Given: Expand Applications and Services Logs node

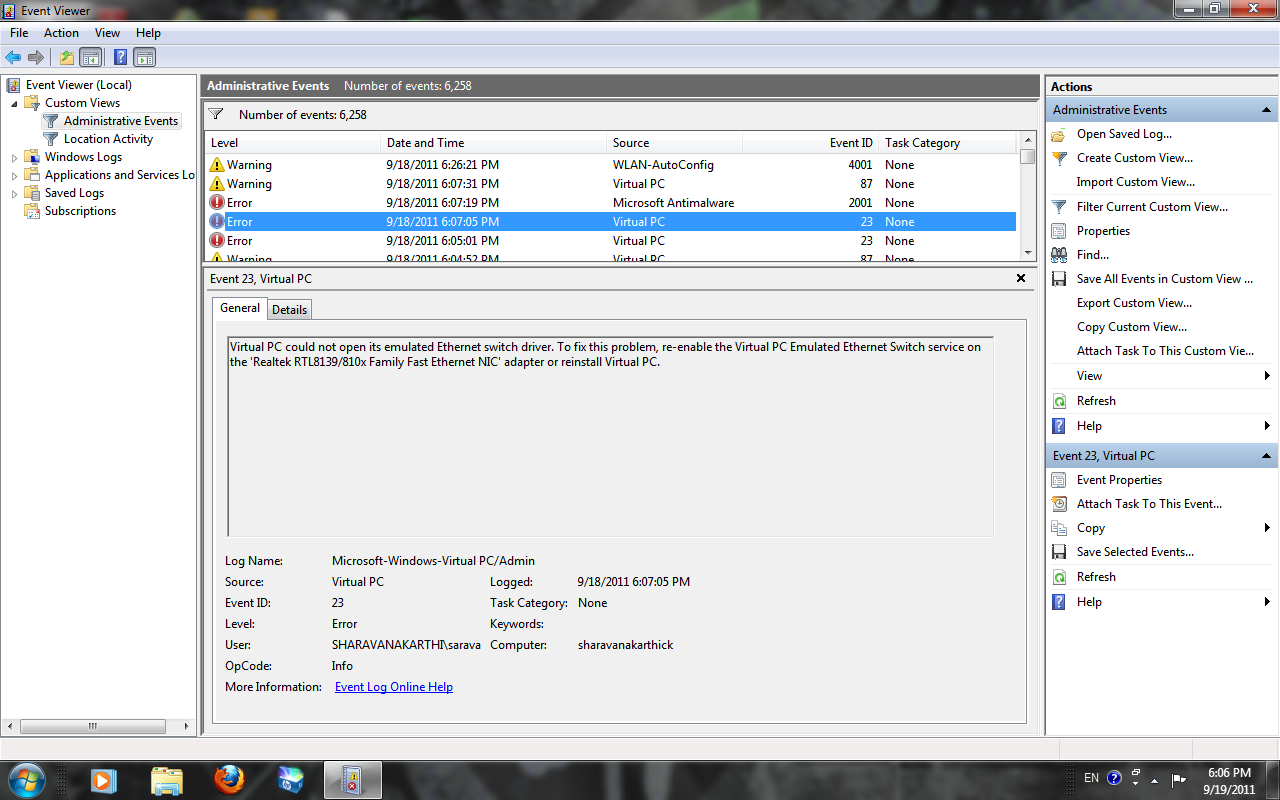Looking at the screenshot, I should (x=15, y=175).
